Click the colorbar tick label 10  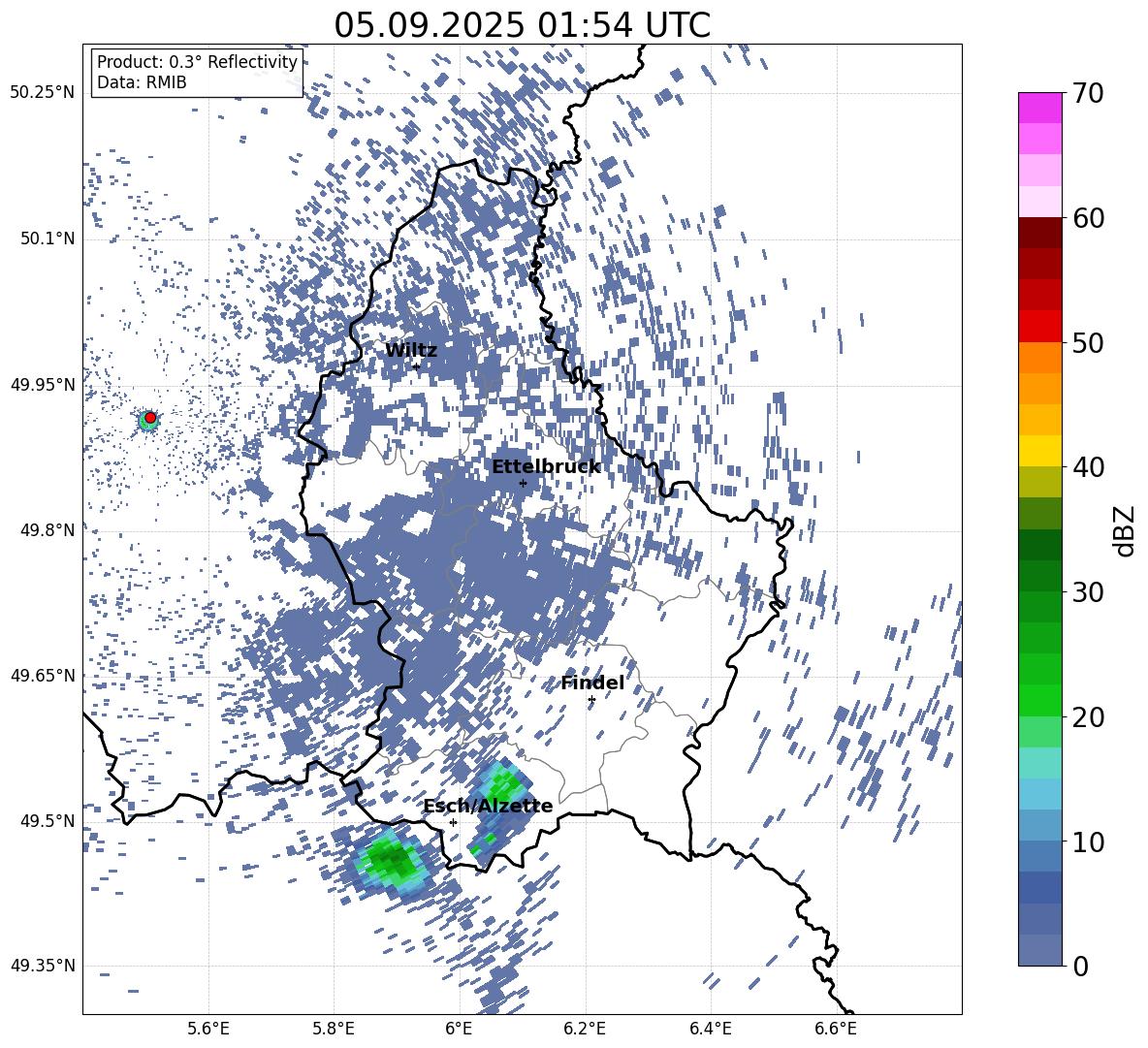click(1088, 842)
